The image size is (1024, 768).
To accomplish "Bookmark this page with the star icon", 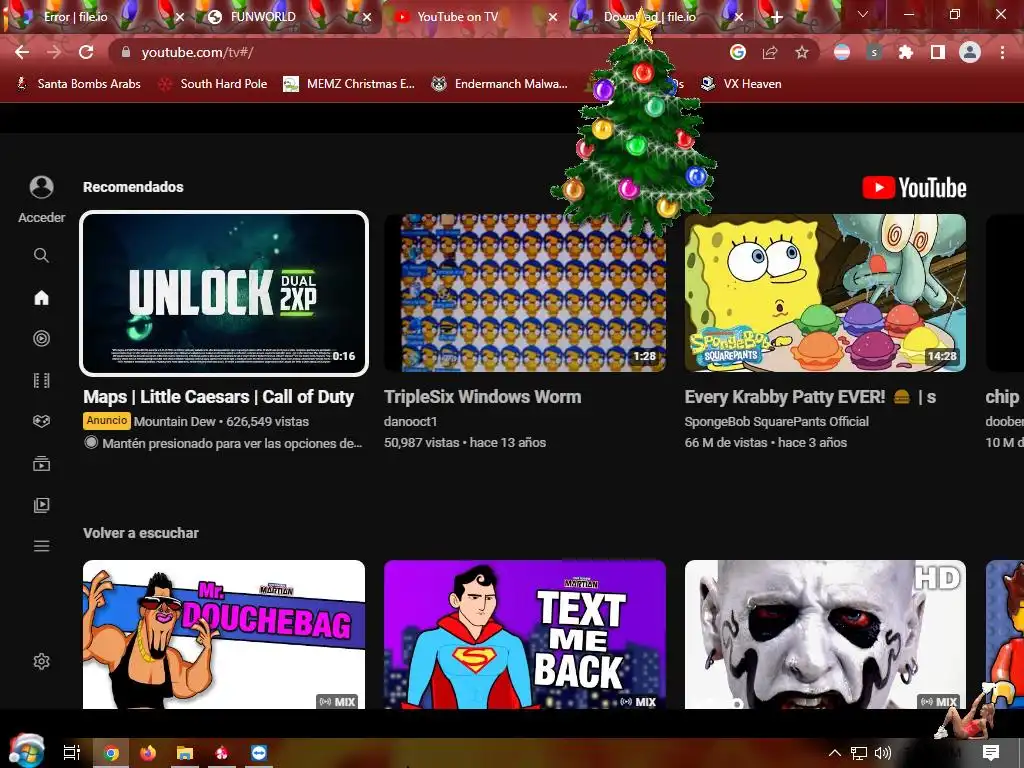I will click(802, 52).
